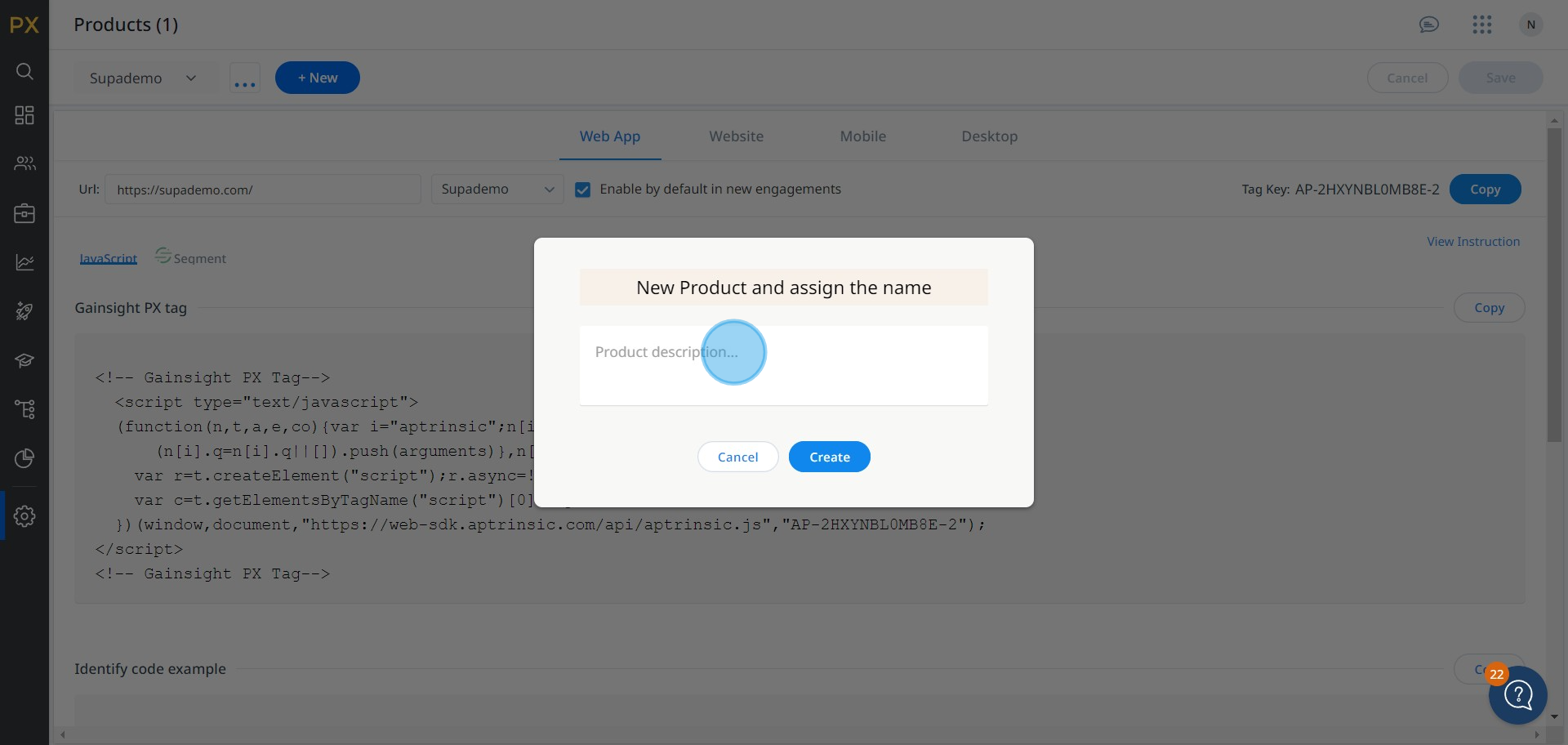The height and width of the screenshot is (745, 1568).
Task: Click the vertical scrollbar thumb
Action: [x=1554, y=285]
